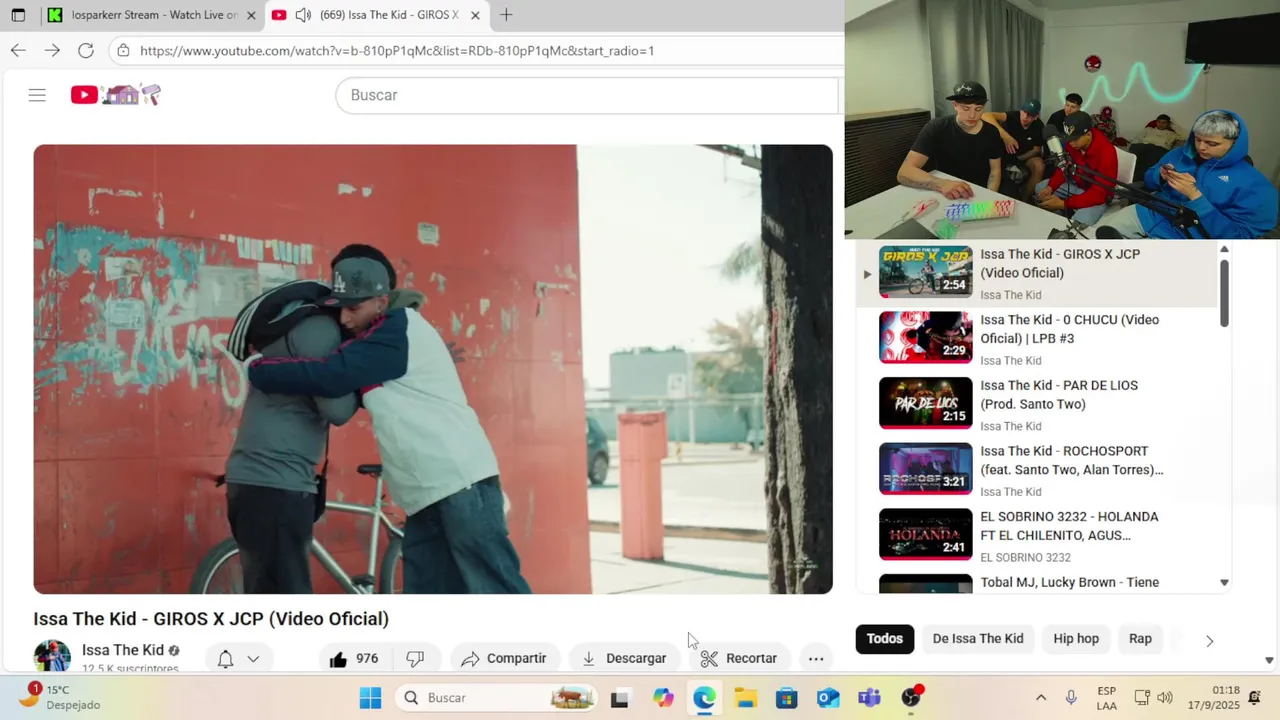The image size is (1280, 720).
Task: Go forward in the browser
Action: 52,50
